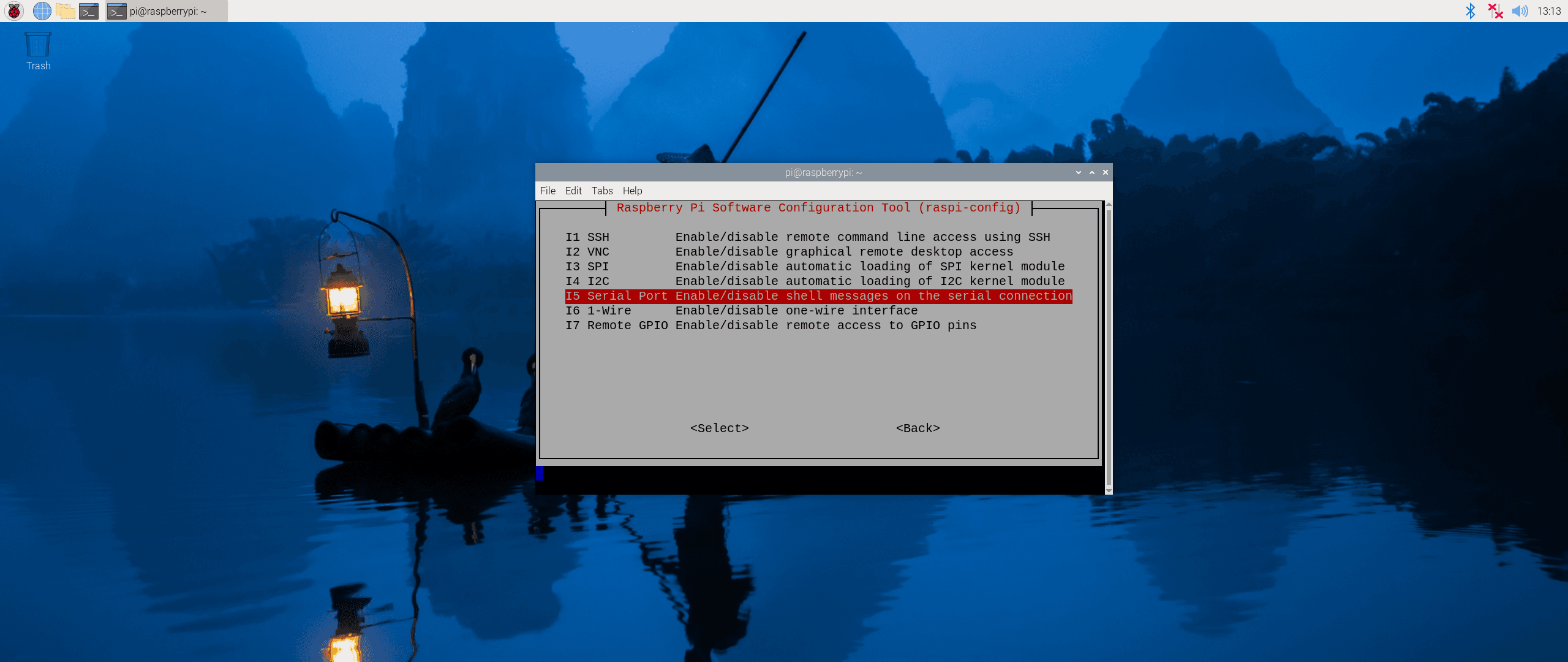Choose the highlighted I5 Serial Port entry
This screenshot has width=1568, height=662.
[818, 296]
